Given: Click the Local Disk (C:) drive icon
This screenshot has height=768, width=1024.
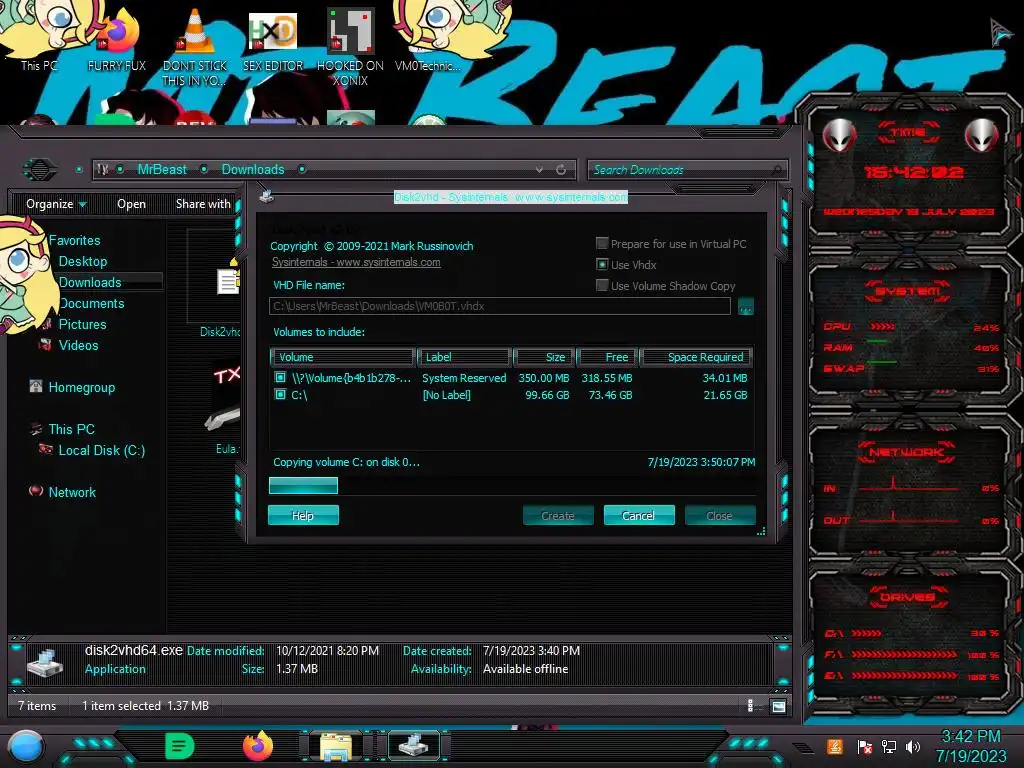Looking at the screenshot, I should tap(46, 449).
